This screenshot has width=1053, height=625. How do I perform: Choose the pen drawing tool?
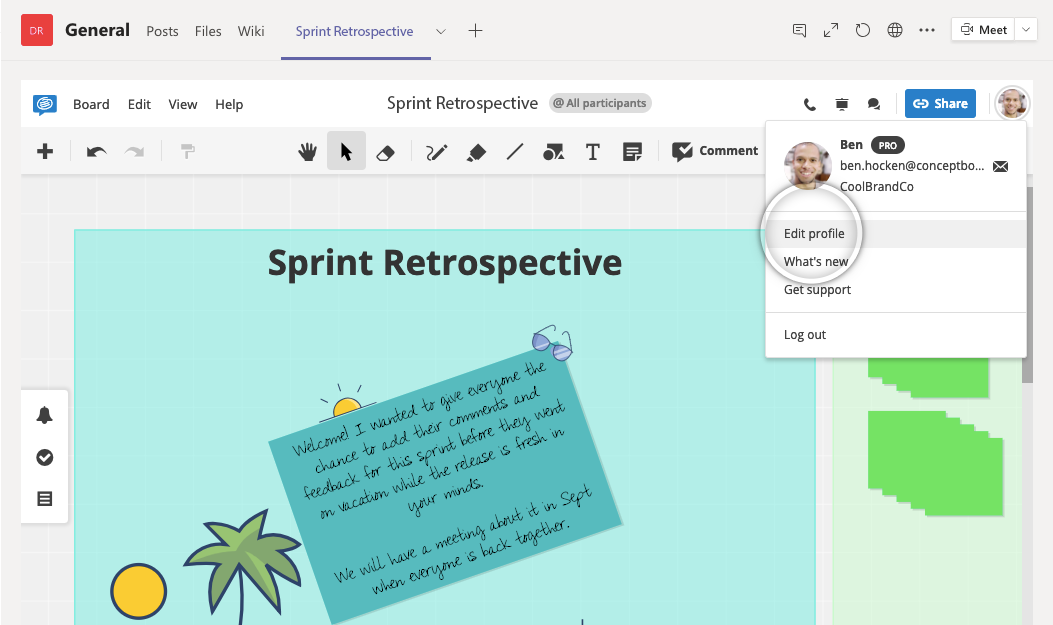pyautogui.click(x=437, y=152)
